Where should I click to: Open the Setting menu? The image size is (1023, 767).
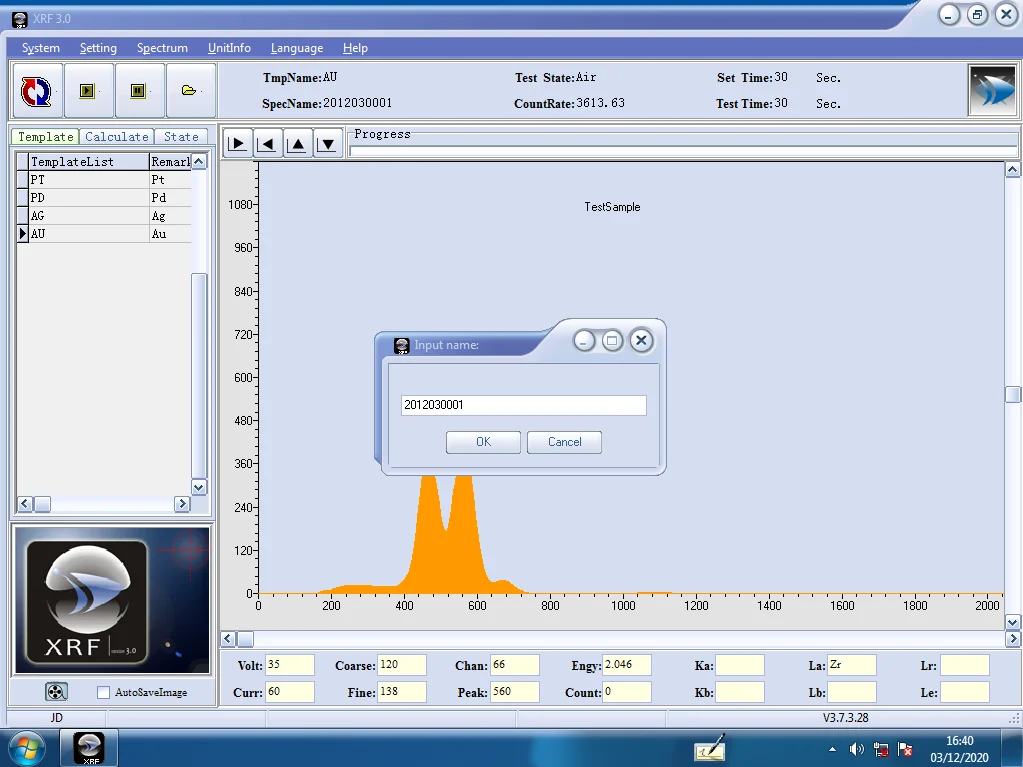point(98,48)
